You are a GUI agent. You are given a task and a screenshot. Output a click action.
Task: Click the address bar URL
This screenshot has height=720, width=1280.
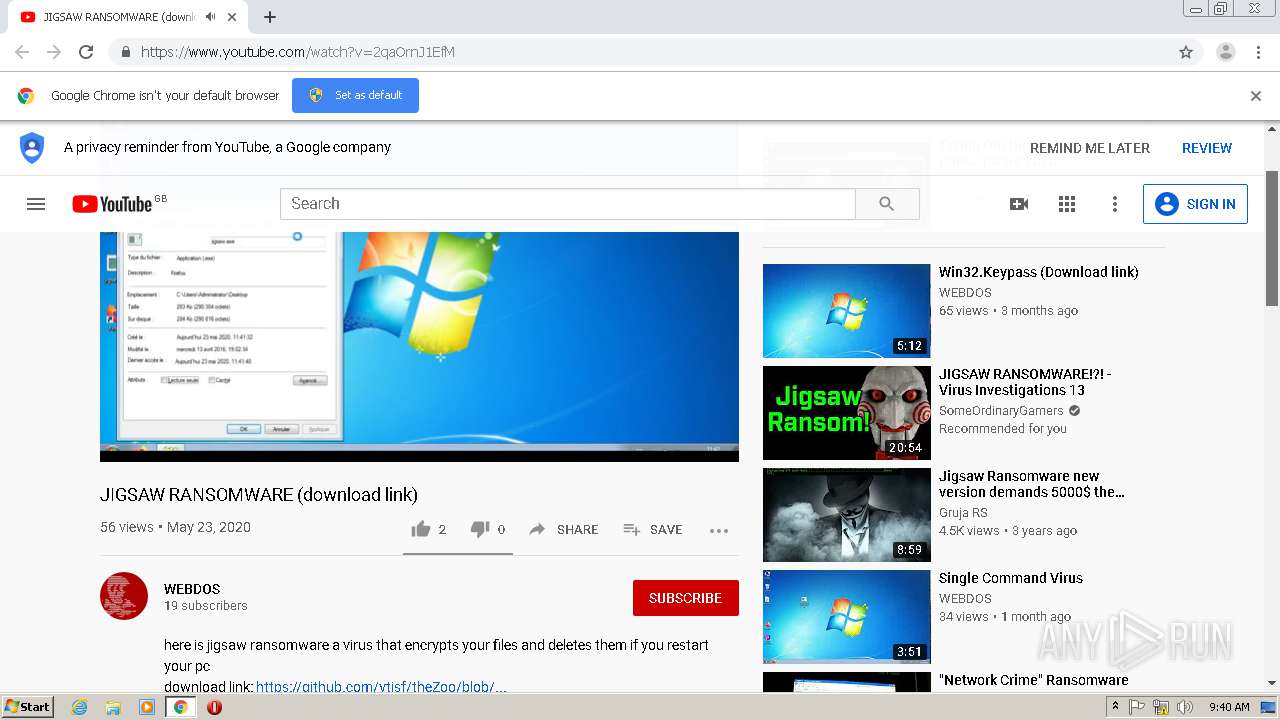point(298,52)
